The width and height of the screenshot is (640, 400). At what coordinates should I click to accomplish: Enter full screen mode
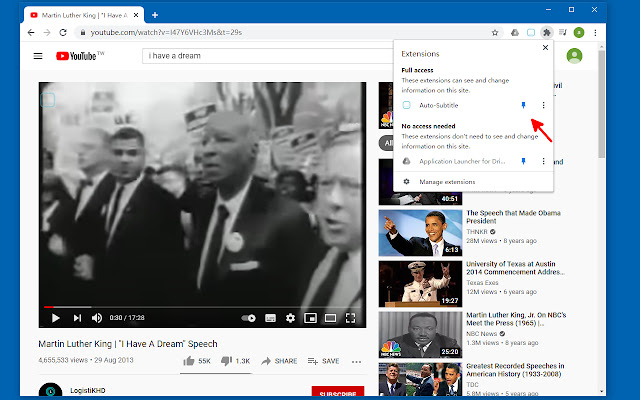[350, 318]
